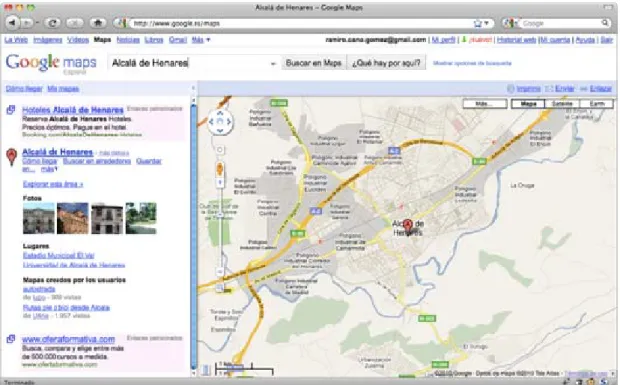Open Noticias in top navigation
Image resolution: width=620 pixels, height=385 pixels.
point(128,40)
